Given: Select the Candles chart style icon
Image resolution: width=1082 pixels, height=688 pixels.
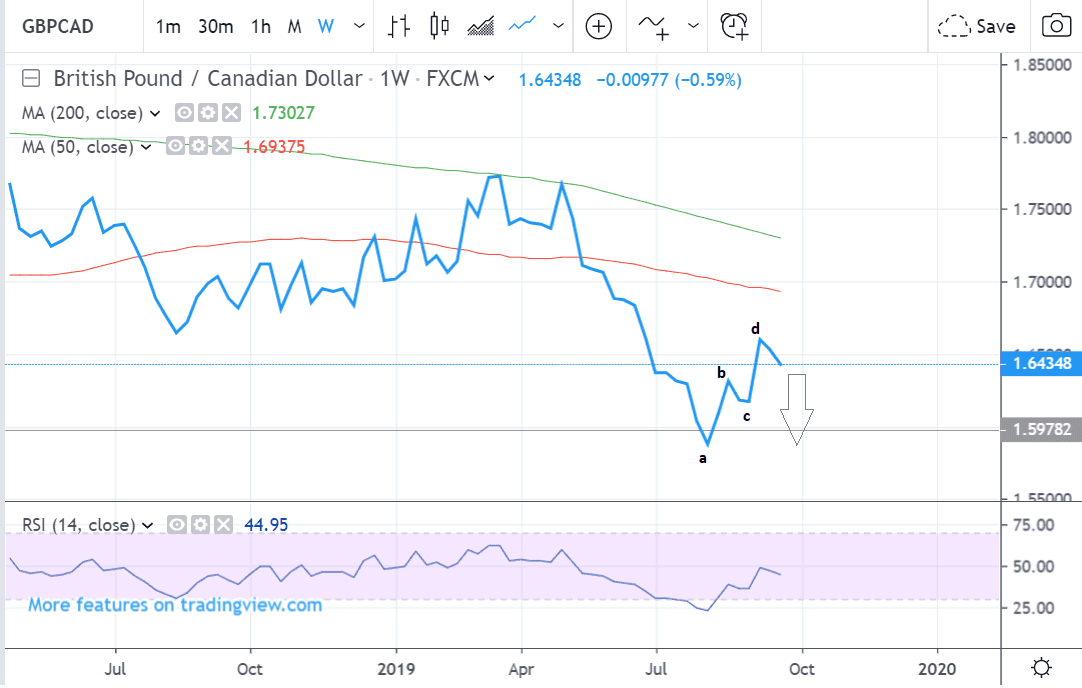Looking at the screenshot, I should coord(439,26).
